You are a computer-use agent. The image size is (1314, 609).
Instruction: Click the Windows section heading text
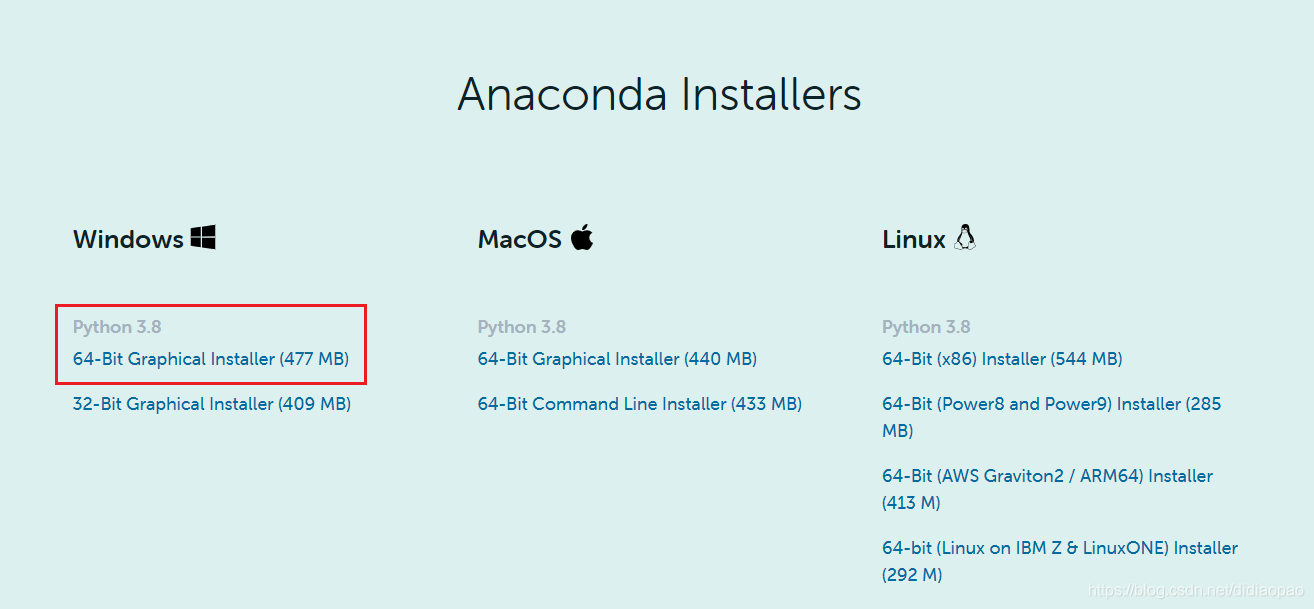(128, 240)
